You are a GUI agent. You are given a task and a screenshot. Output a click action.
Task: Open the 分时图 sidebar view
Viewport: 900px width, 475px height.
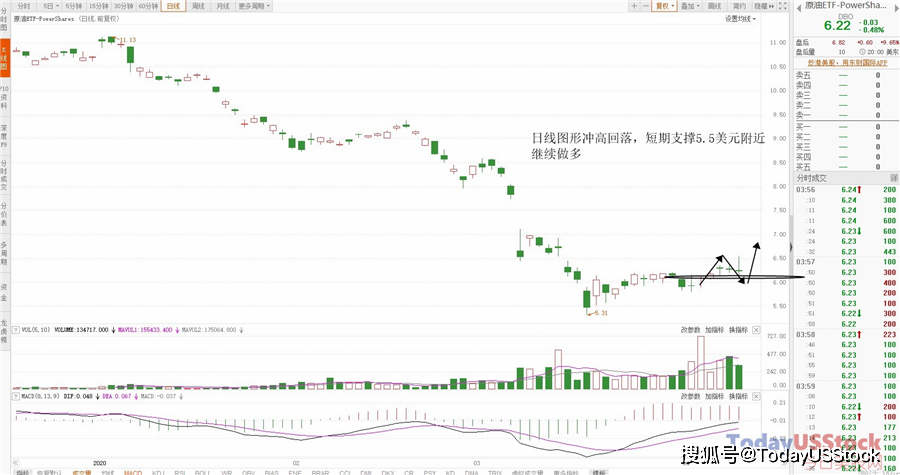tap(5, 20)
